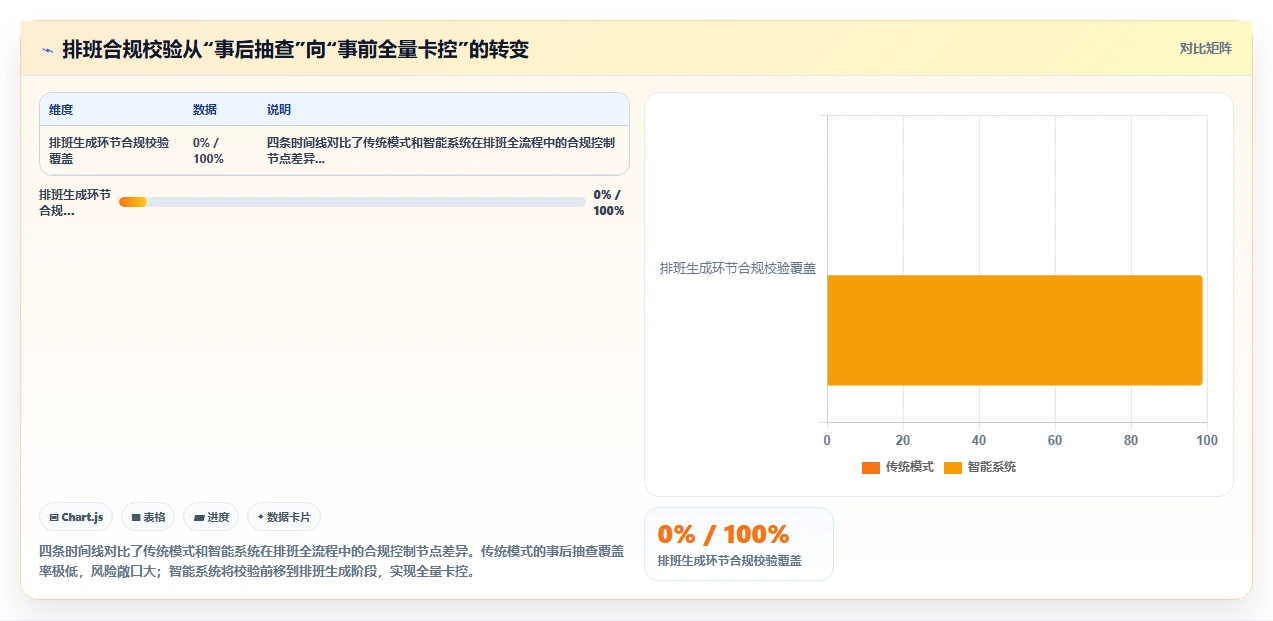Click the x-axis tick label 100
Image resolution: width=1273 pixels, height=621 pixels.
[1207, 440]
